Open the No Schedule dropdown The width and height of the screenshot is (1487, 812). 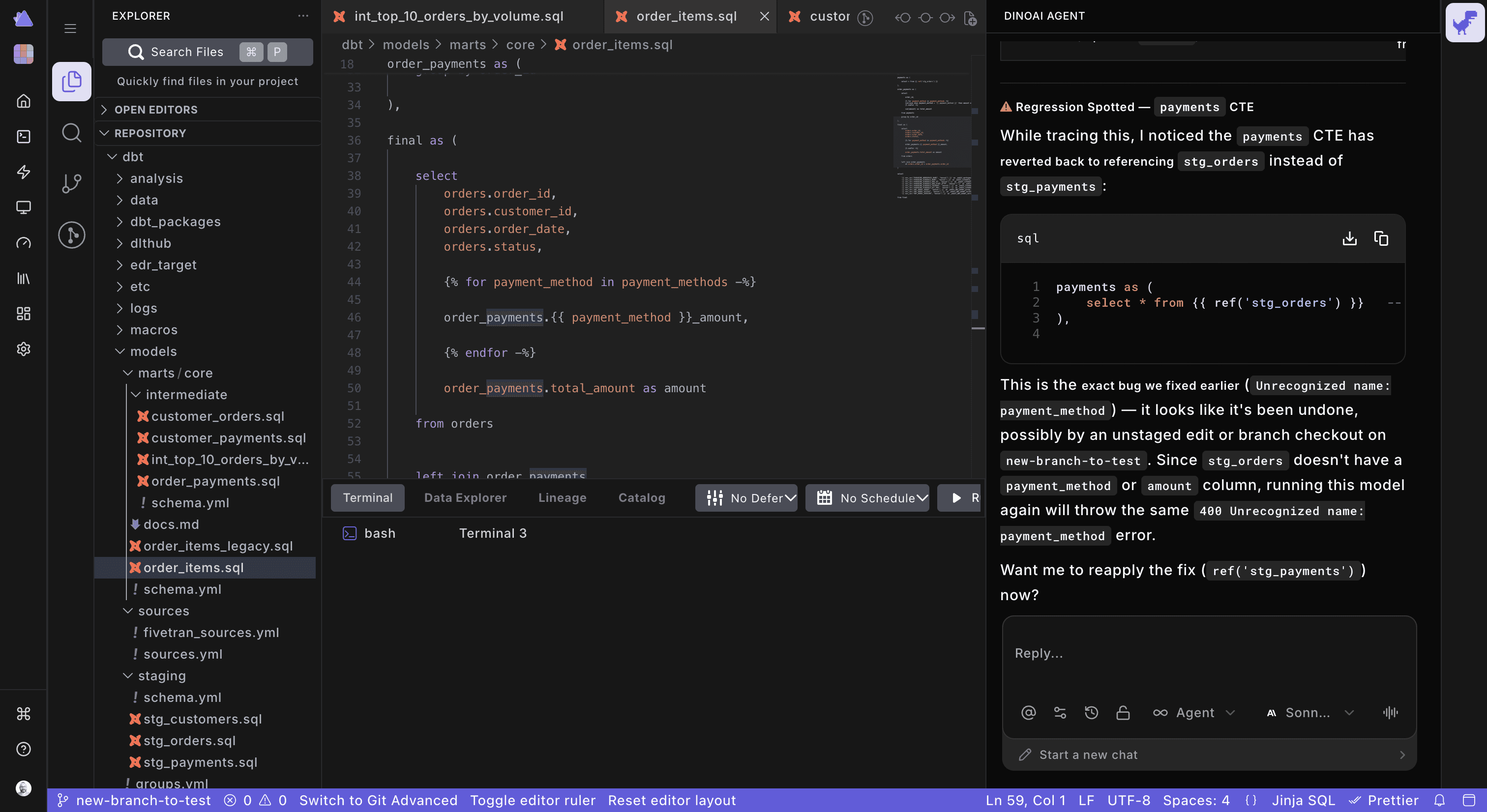867,498
